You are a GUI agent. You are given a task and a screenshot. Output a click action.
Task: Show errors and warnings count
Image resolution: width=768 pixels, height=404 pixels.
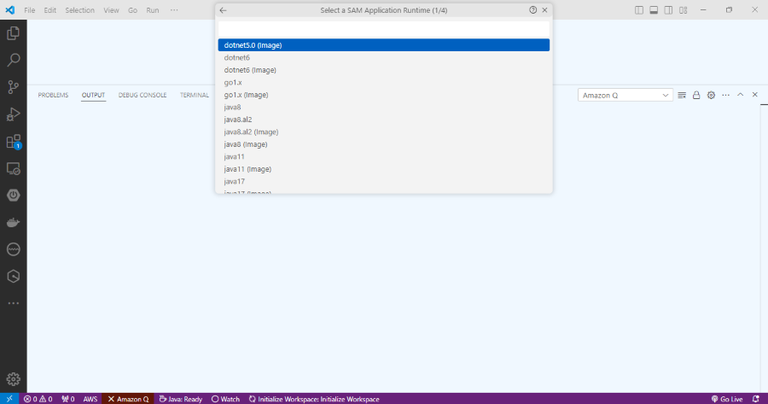click(x=38, y=399)
